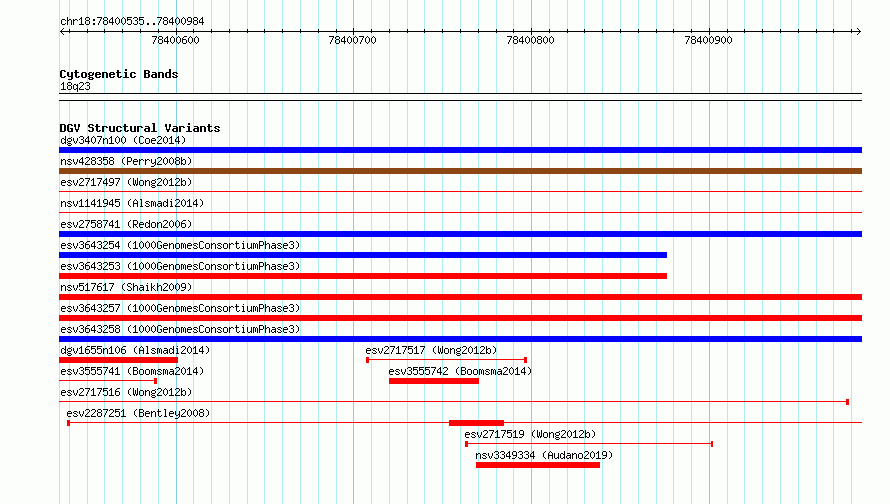The image size is (890, 504).
Task: Click the esv3555741 (Boomsma2014) variant label
Action: click(x=132, y=371)
